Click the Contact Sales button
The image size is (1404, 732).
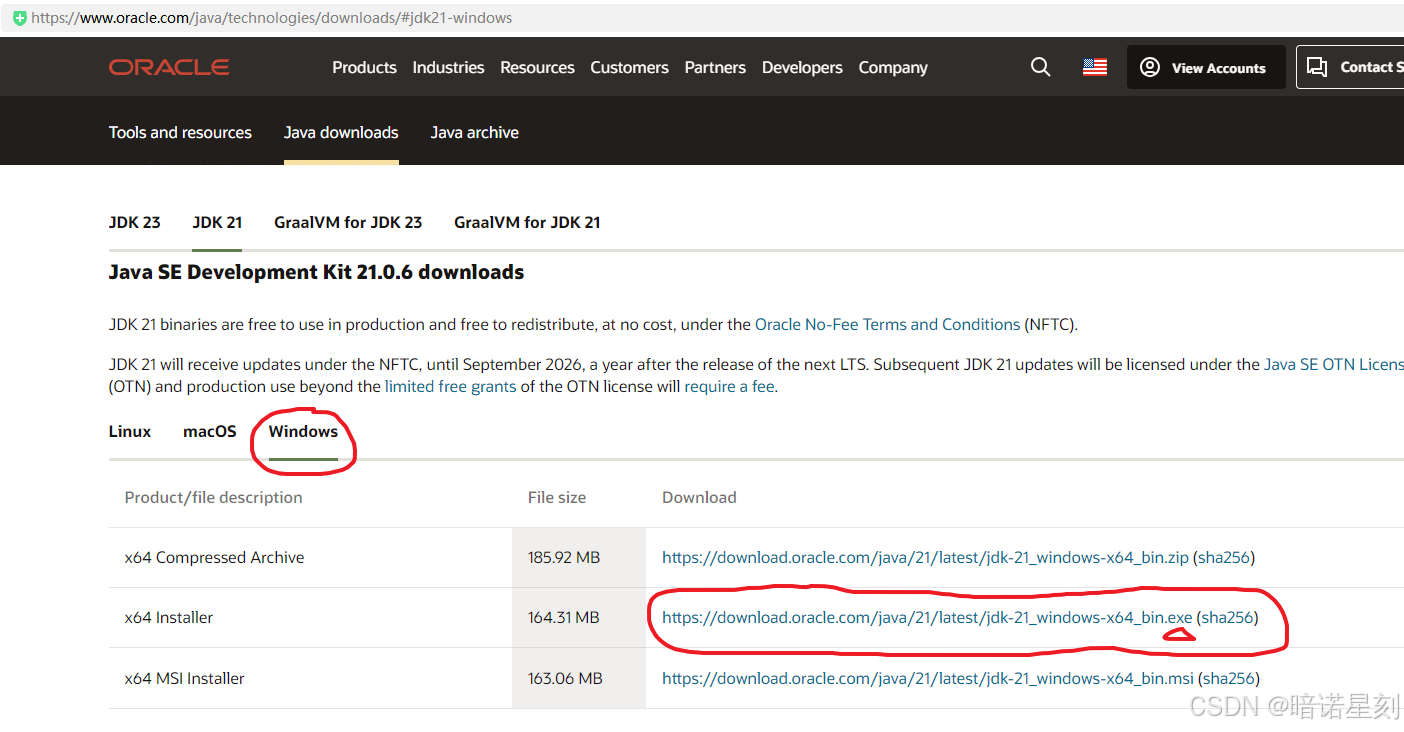1350,67
